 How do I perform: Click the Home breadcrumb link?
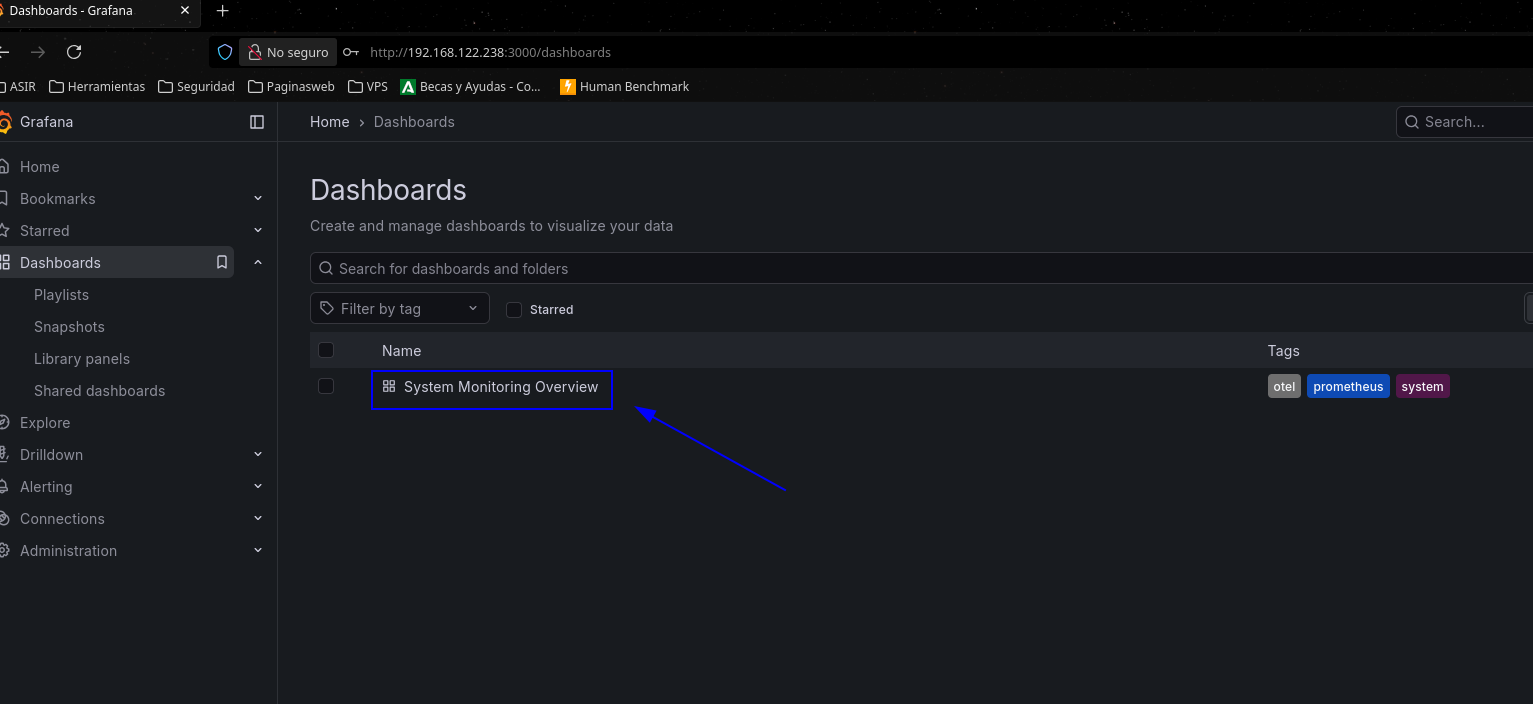[x=330, y=122]
